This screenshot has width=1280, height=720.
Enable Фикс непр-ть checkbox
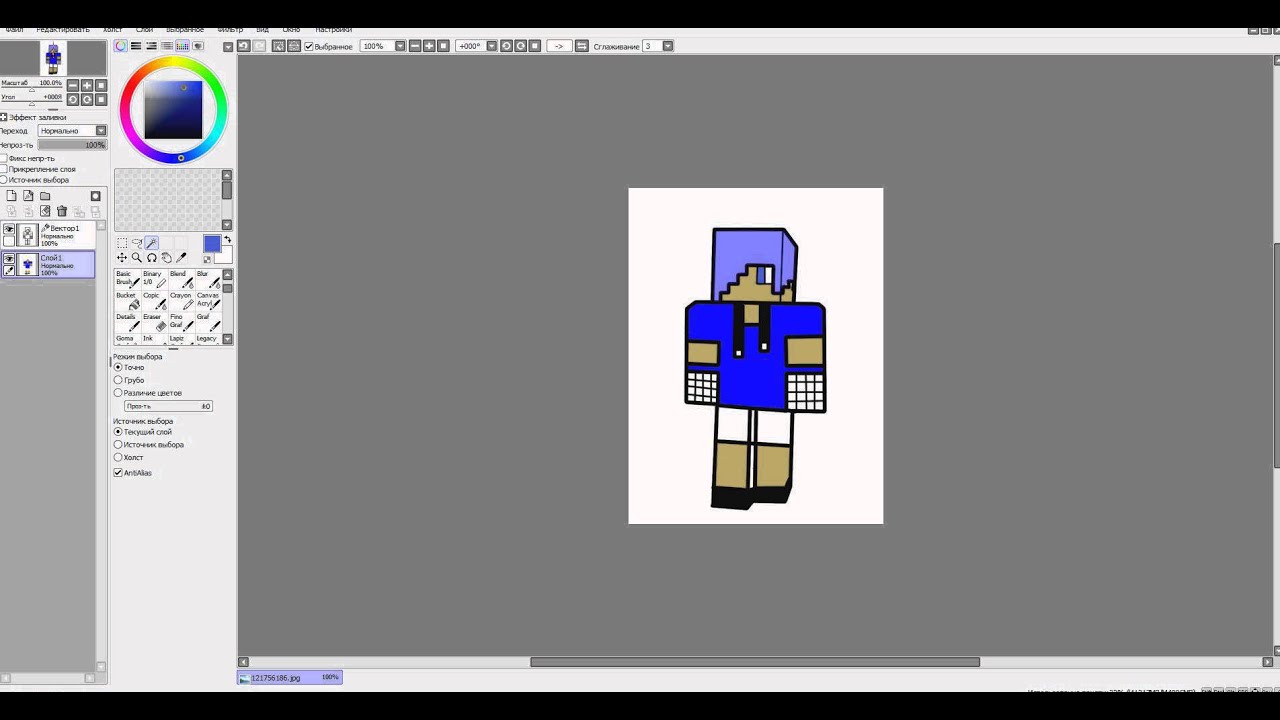coord(4,158)
